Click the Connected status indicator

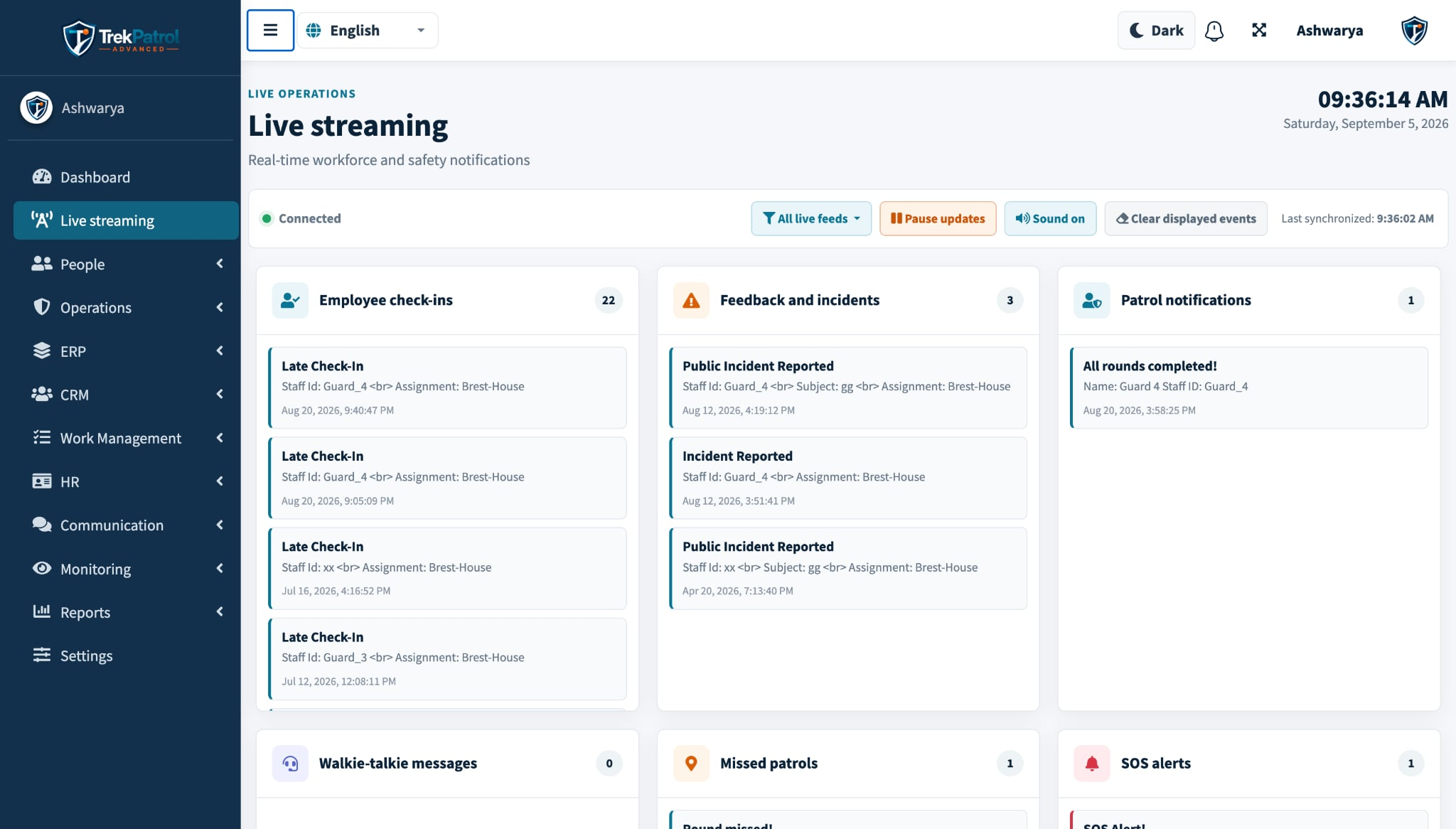301,218
